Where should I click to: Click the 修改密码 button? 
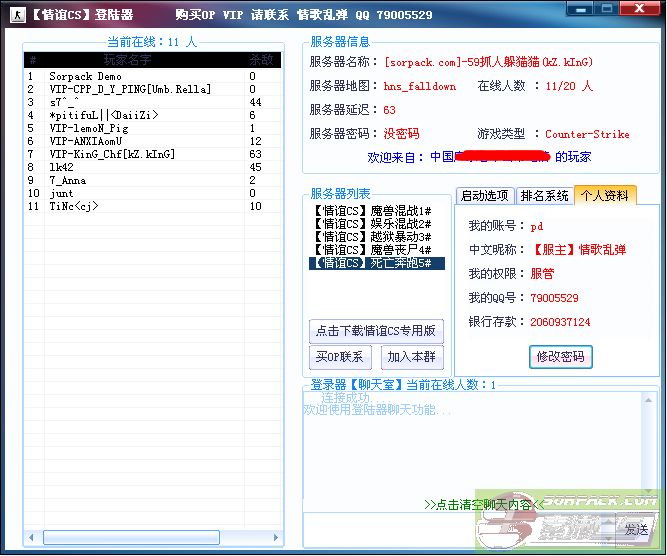[x=560, y=357]
